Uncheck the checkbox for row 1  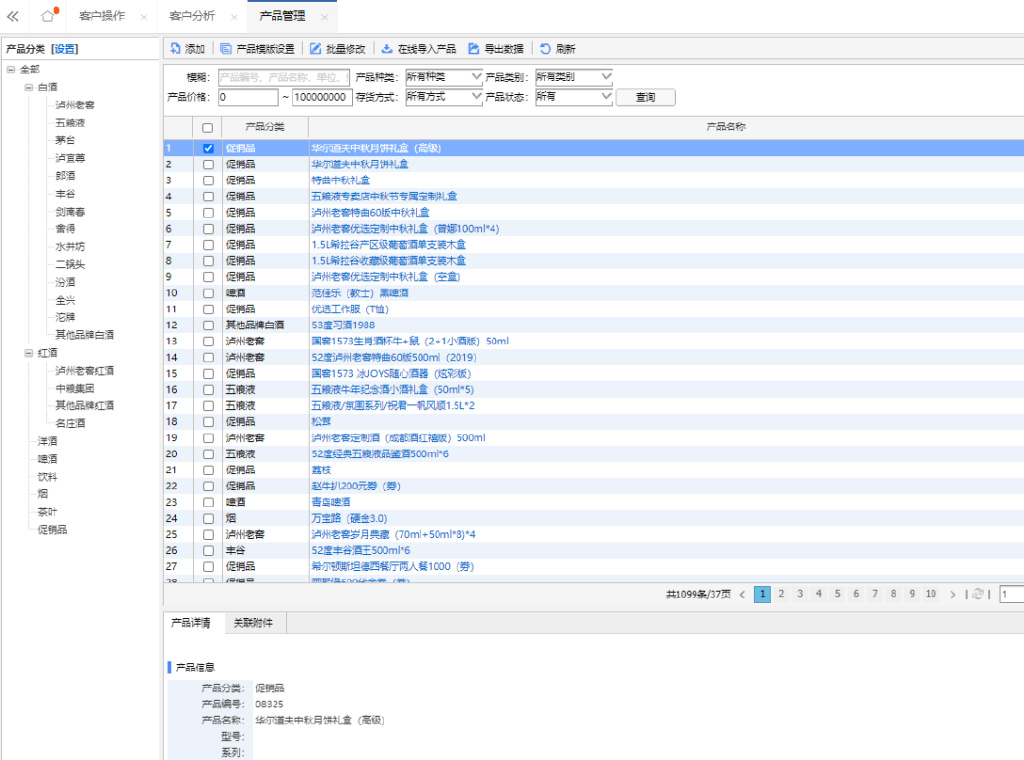tap(208, 148)
